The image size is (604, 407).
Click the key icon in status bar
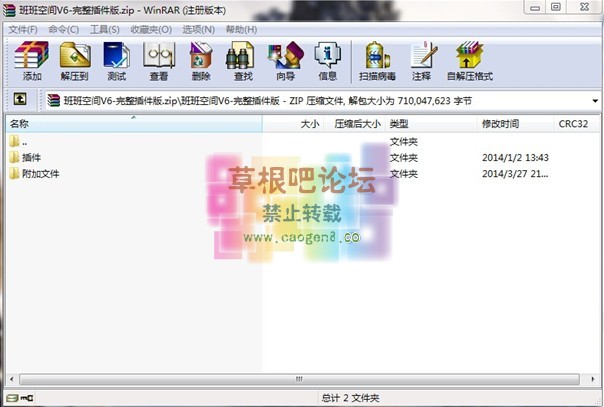[27, 398]
